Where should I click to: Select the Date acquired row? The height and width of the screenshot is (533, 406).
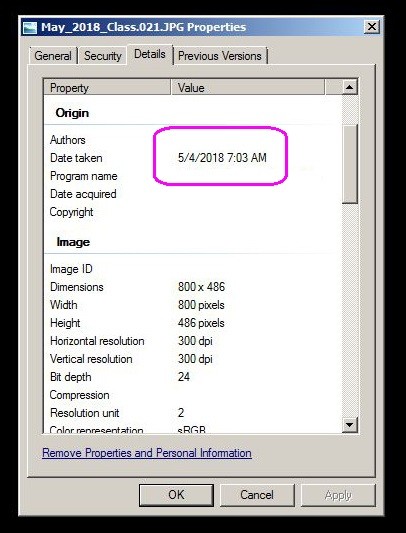click(193, 194)
